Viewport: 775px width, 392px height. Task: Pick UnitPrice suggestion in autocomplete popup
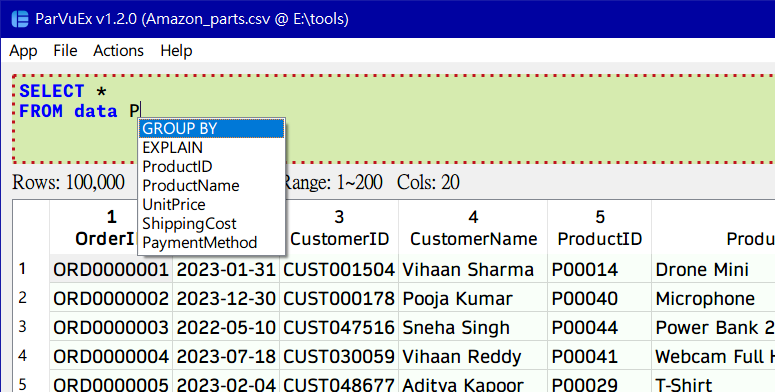pos(212,205)
